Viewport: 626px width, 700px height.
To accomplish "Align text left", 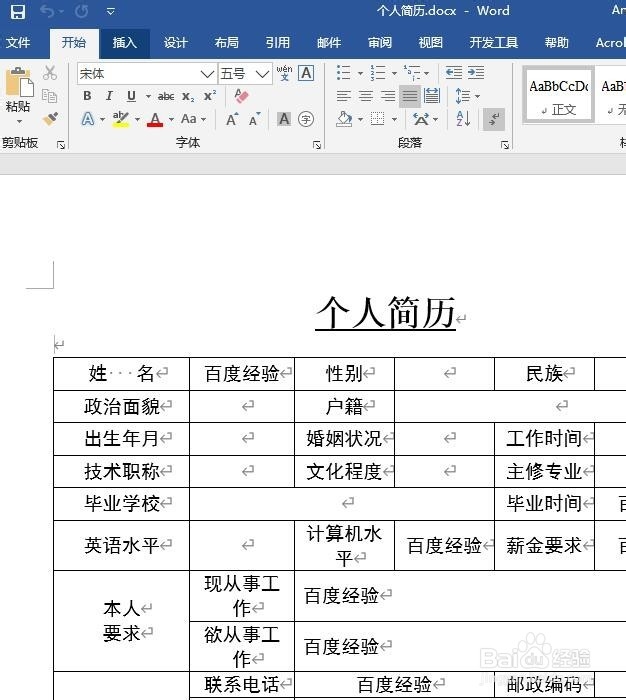I will 343,96.
